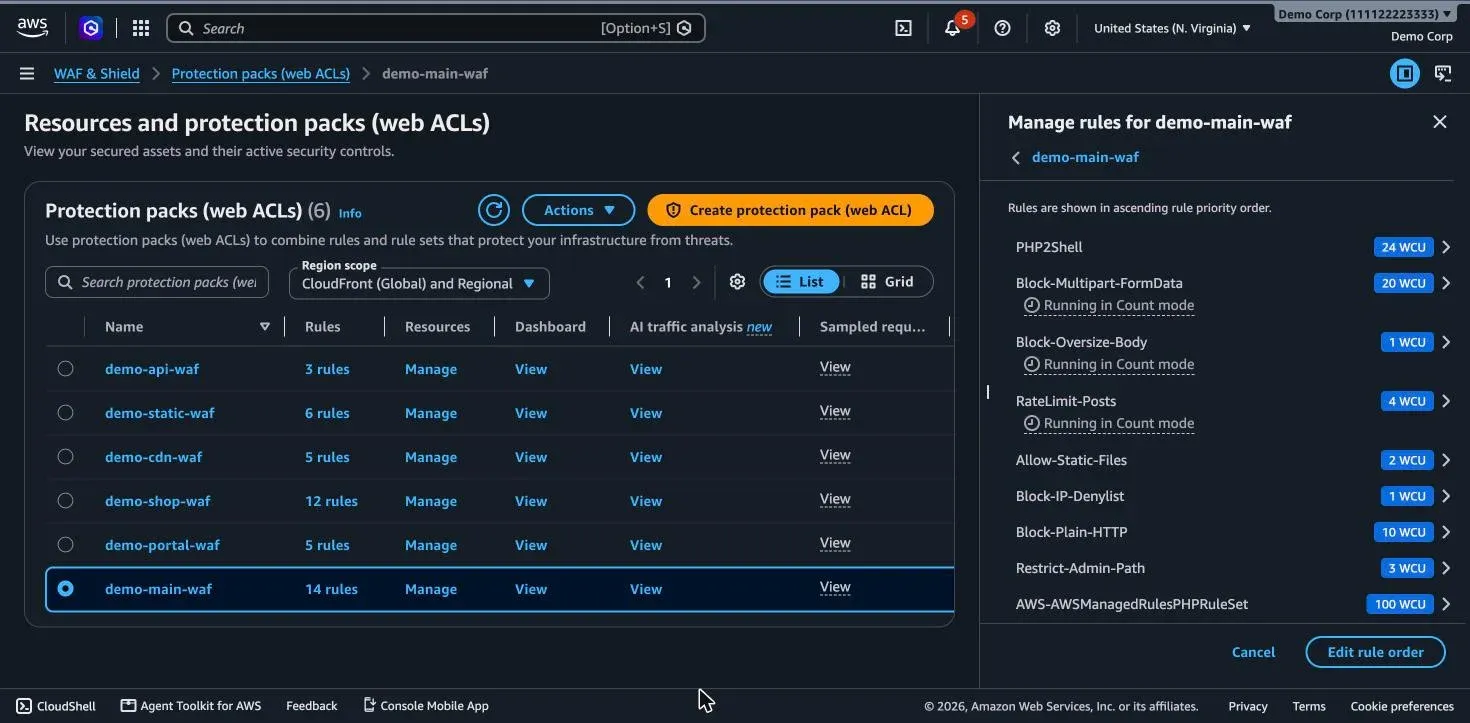The image size is (1470, 723).
Task: Go to the WAF & Shield breadcrumb
Action: [97, 73]
